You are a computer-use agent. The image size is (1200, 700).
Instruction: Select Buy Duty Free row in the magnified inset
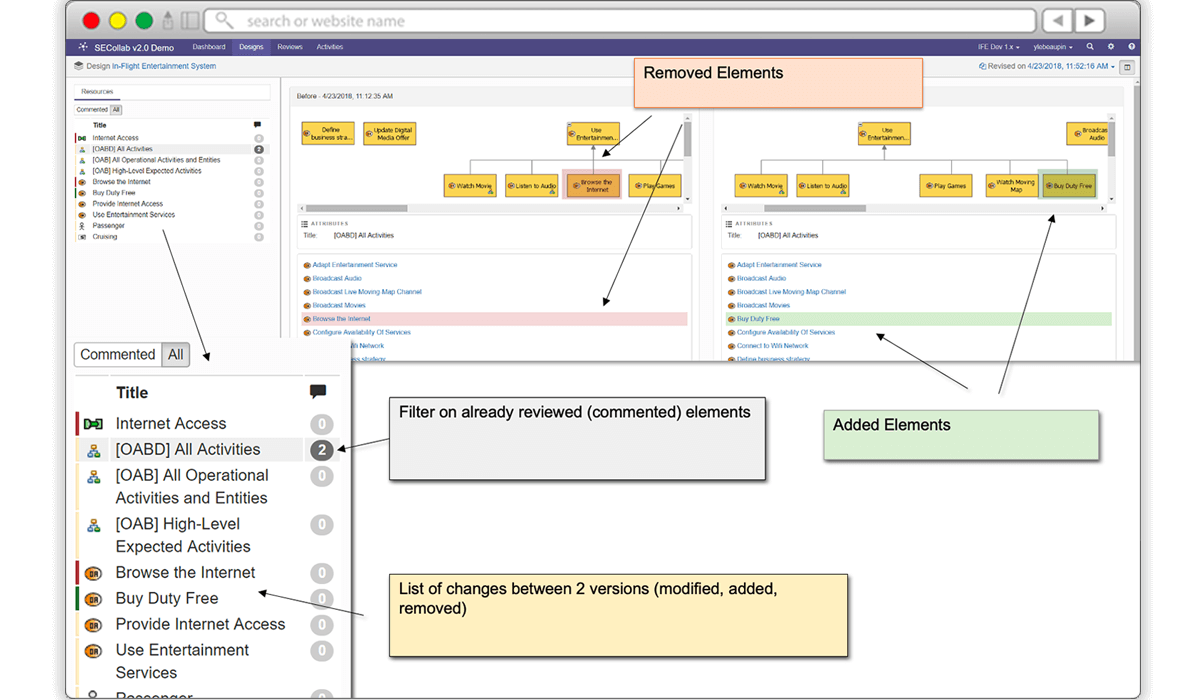[x=206, y=599]
